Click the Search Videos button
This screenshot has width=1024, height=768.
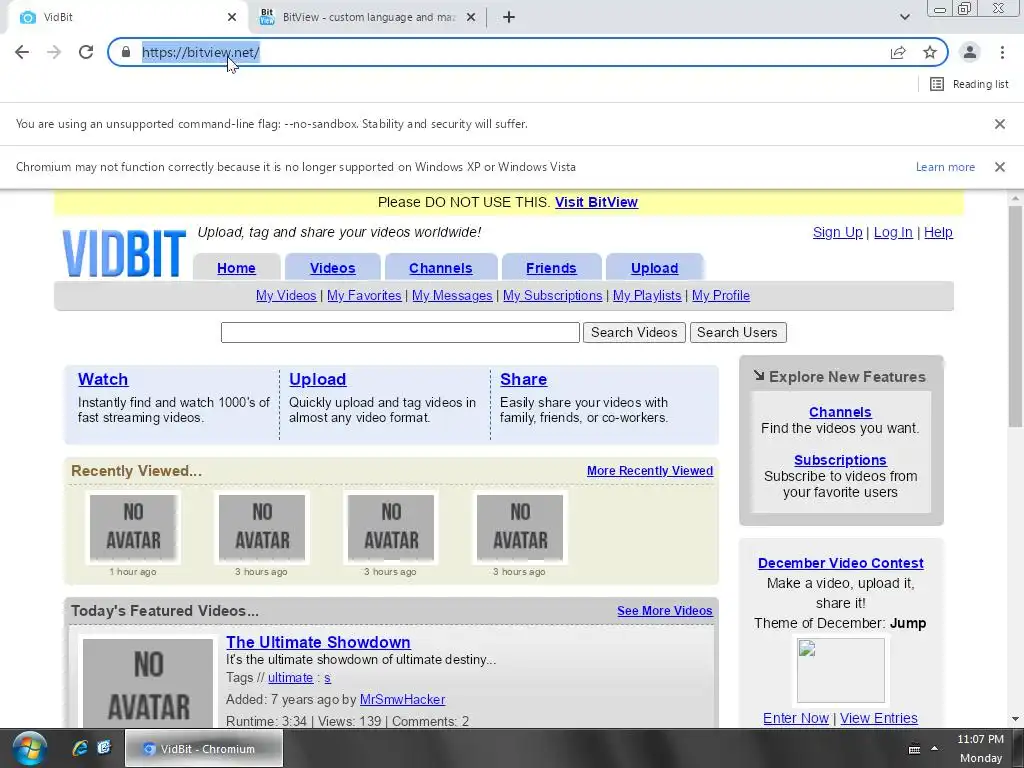click(x=634, y=332)
